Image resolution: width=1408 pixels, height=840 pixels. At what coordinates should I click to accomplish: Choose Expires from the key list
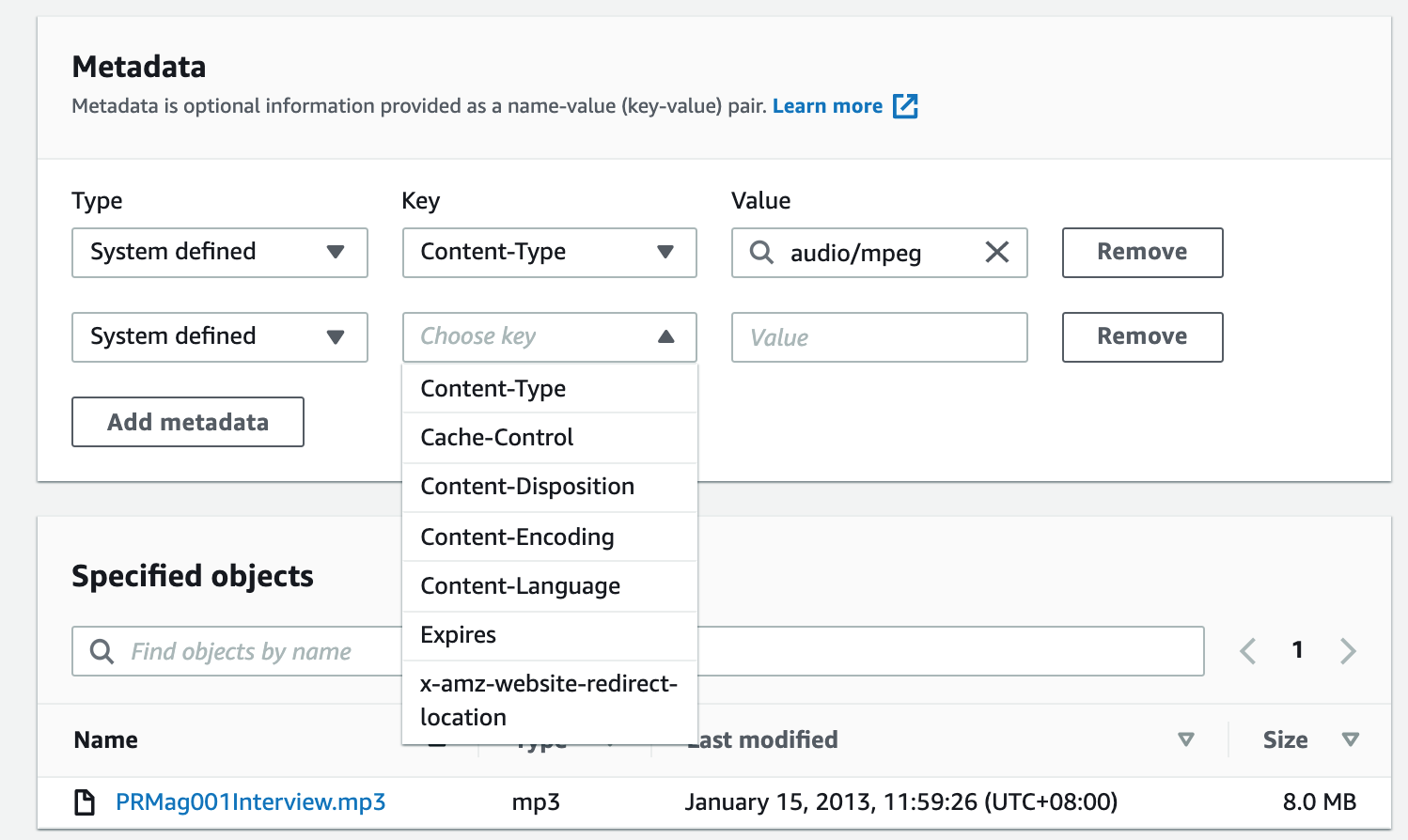[x=458, y=635]
